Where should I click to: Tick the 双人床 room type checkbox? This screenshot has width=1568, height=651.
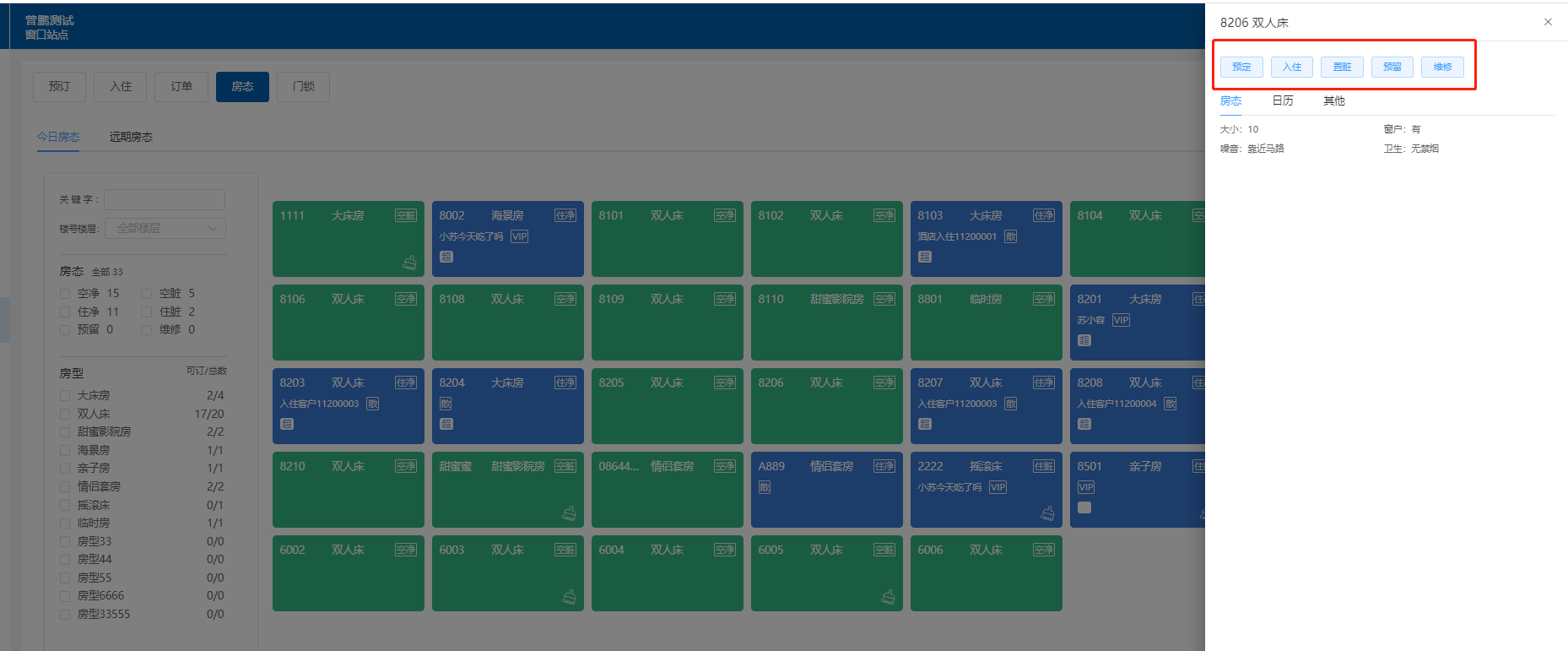[x=65, y=415]
